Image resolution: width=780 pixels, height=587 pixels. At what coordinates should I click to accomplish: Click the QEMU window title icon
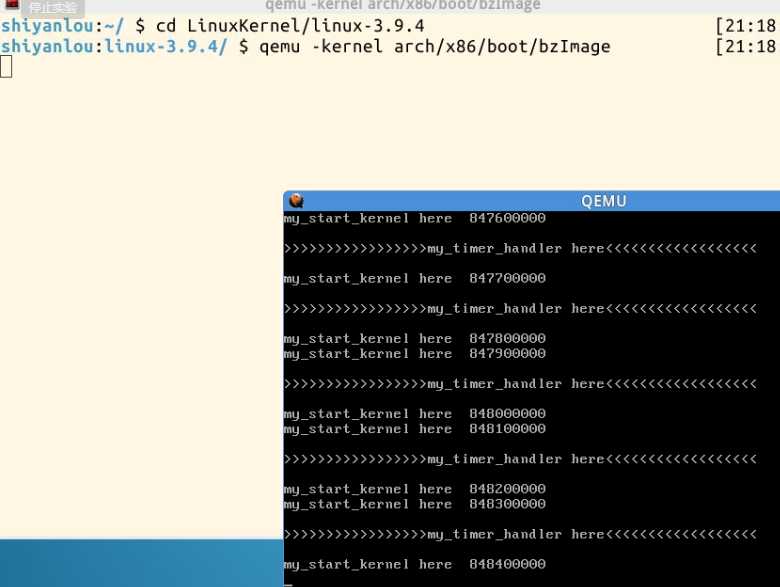[x=296, y=200]
